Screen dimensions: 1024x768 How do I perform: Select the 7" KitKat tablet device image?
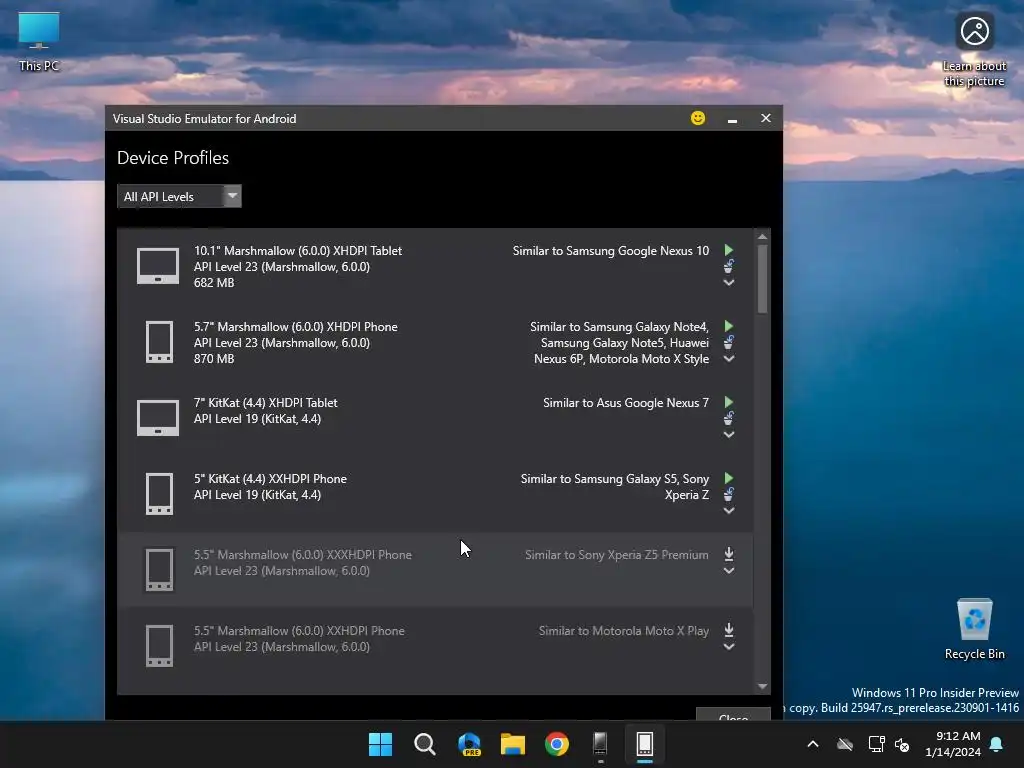[x=157, y=418]
